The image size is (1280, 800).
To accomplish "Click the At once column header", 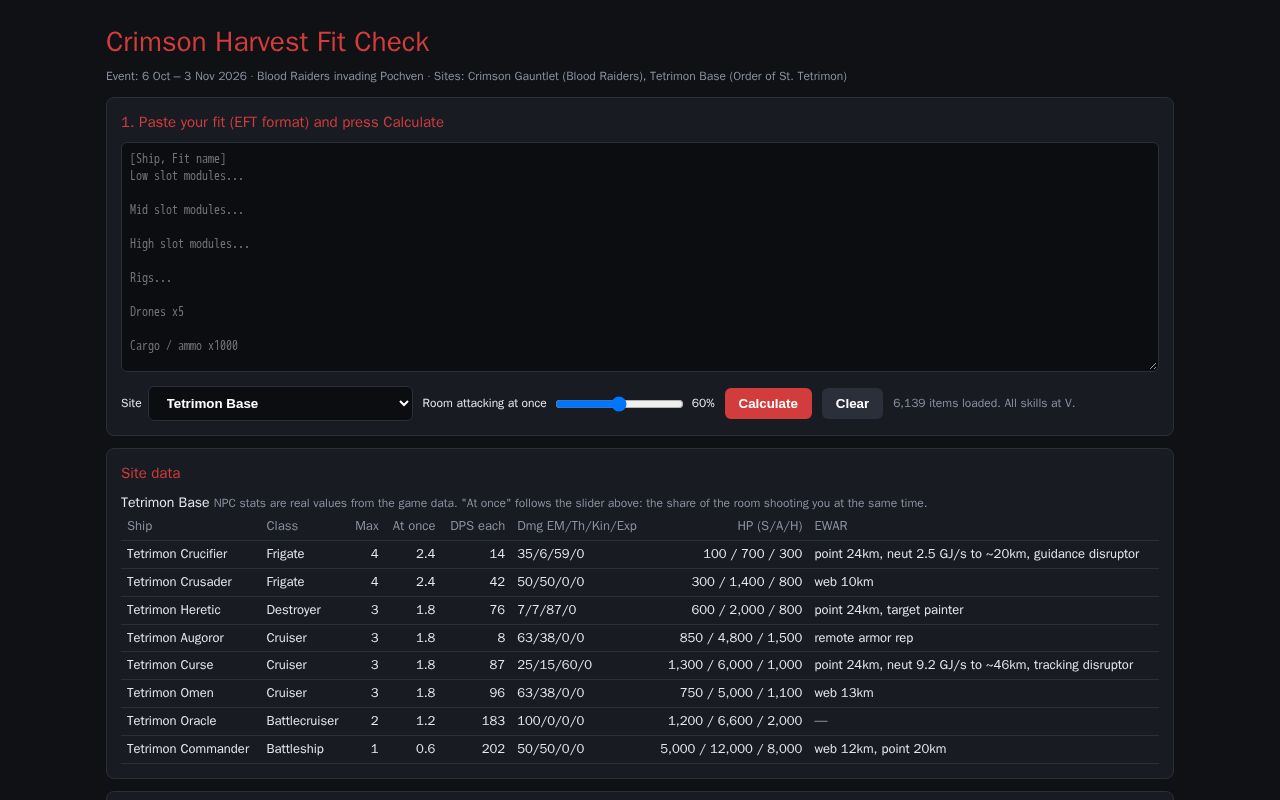I will 414,526.
